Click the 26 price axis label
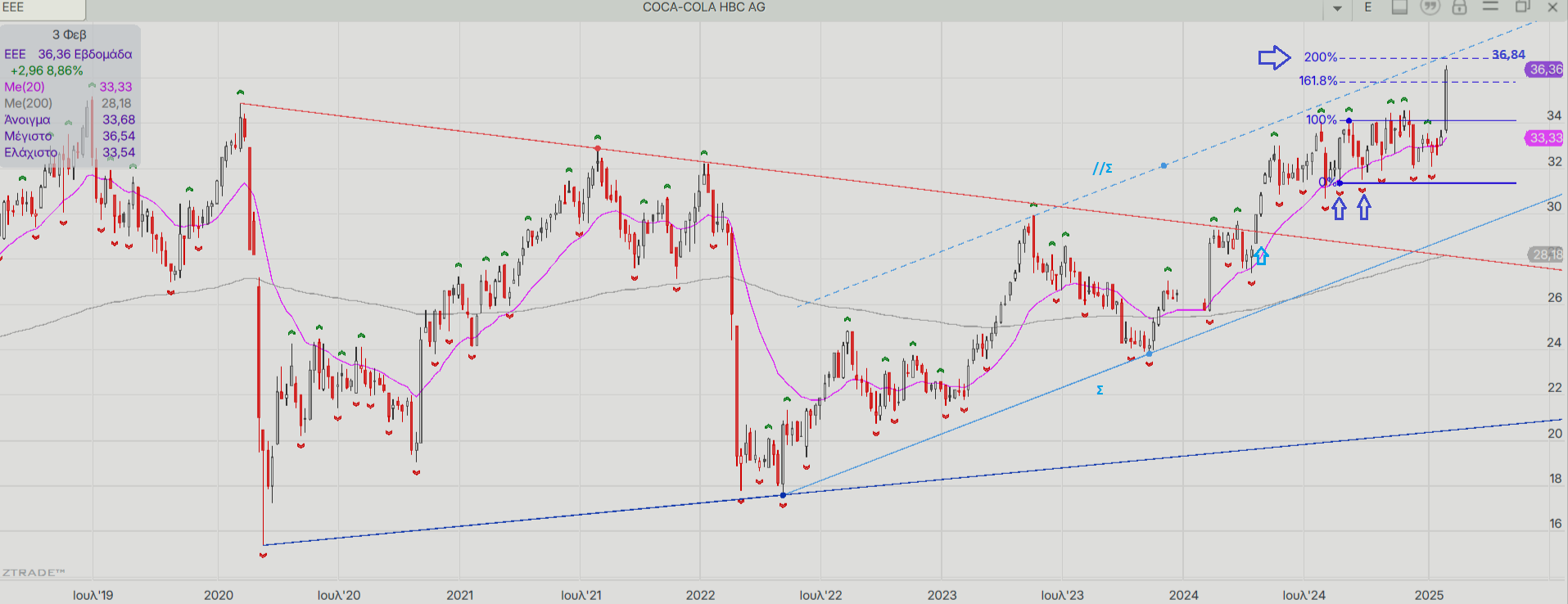1568x604 pixels. pos(1554,297)
